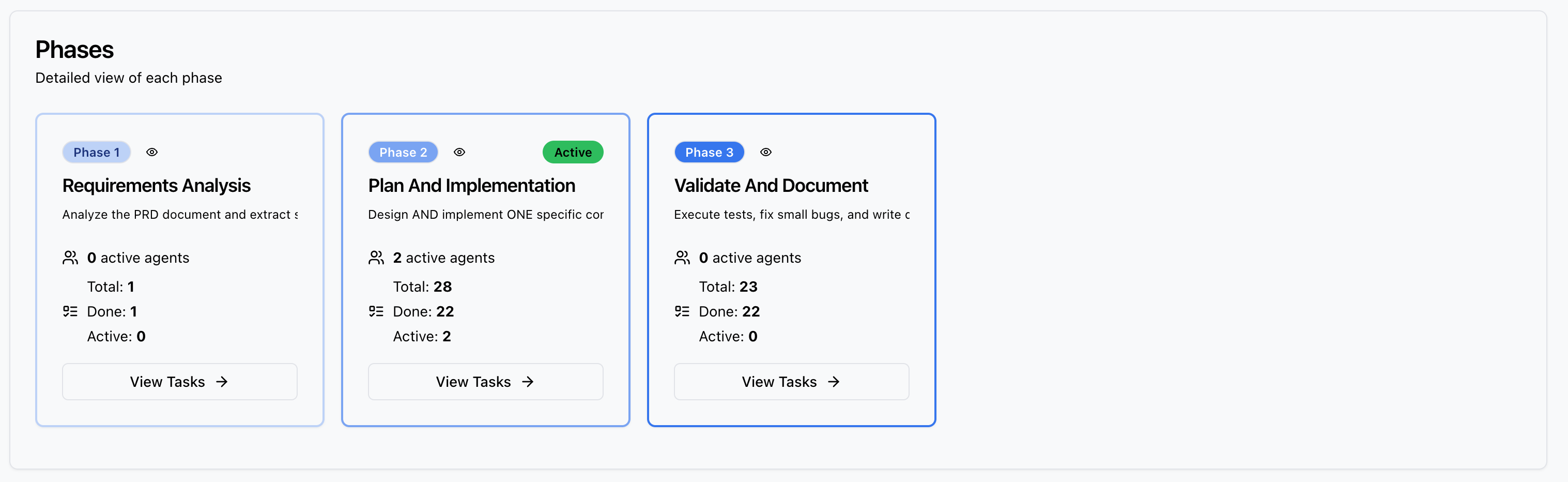Screen dimensions: 1568x482
Task: Open View Tasks for Plan And Implementation
Action: tap(485, 382)
